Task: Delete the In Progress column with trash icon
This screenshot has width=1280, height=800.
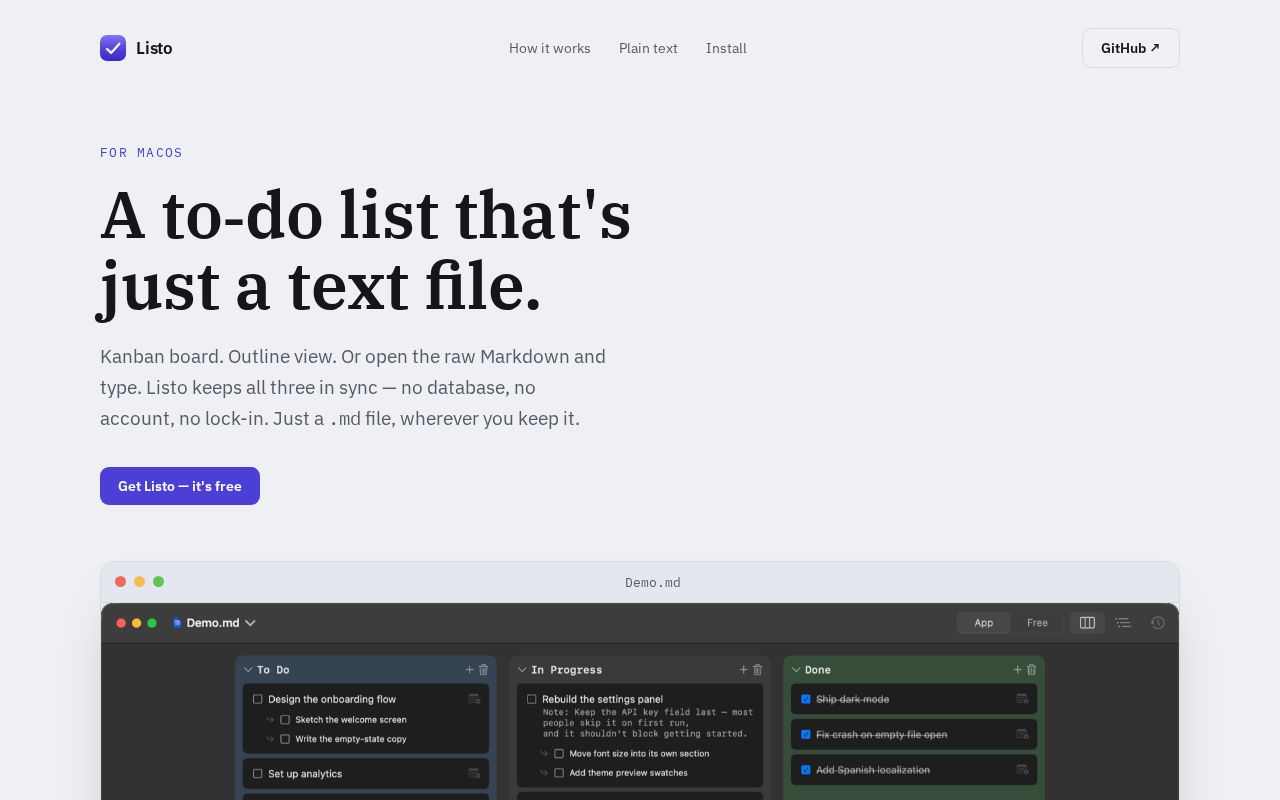Action: tap(758, 670)
